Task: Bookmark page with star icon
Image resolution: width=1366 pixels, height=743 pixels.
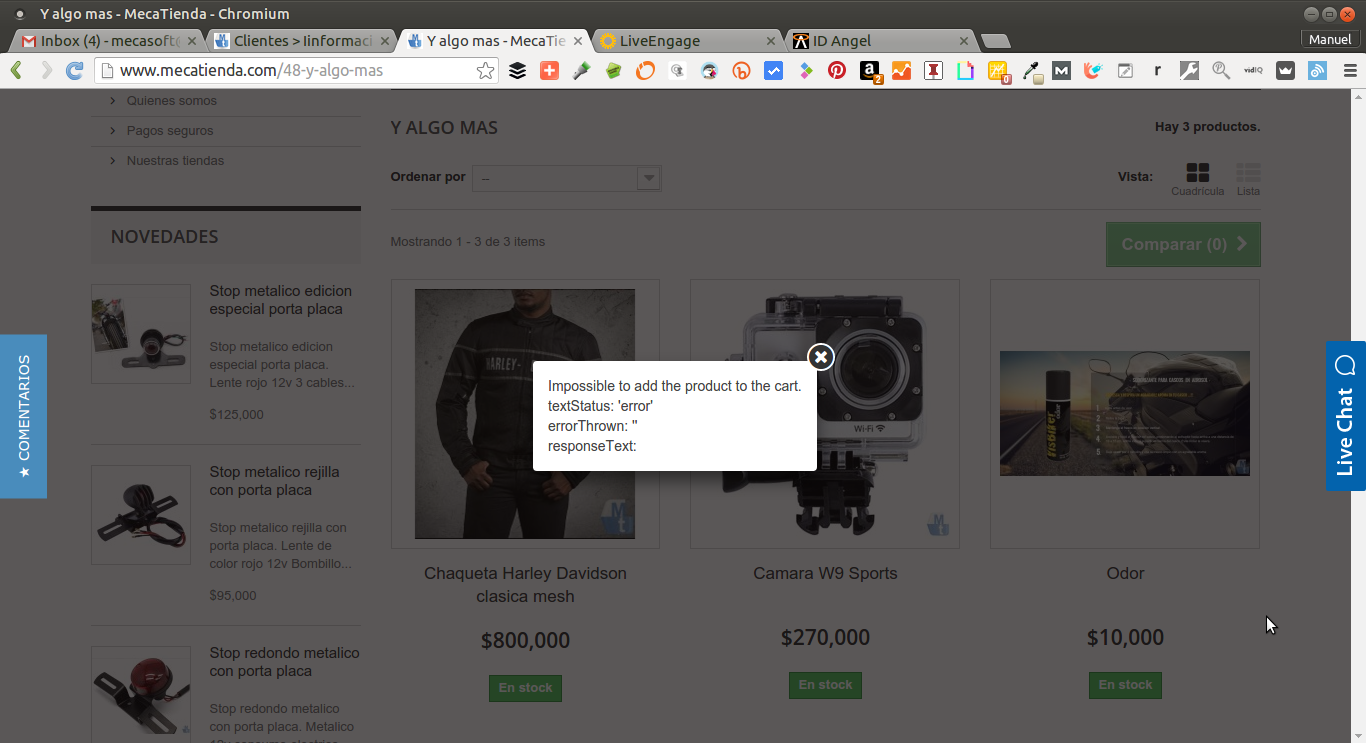Action: click(x=485, y=70)
